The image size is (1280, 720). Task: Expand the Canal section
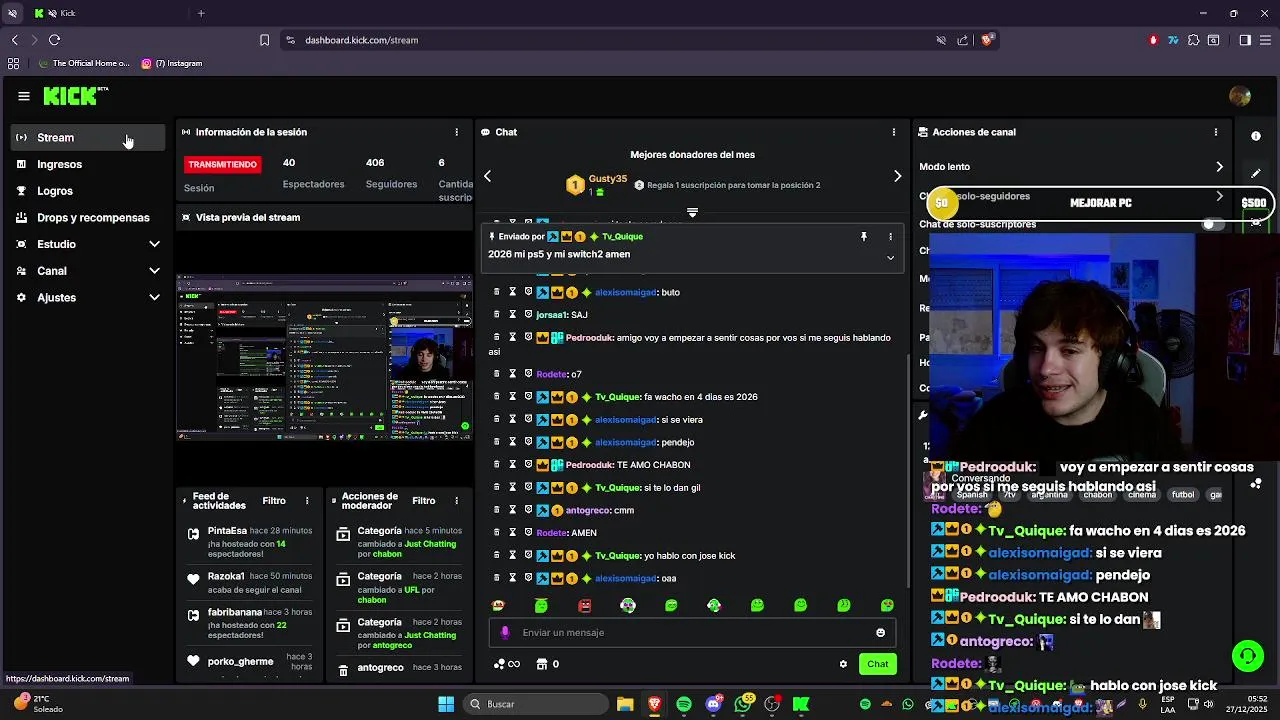87,271
